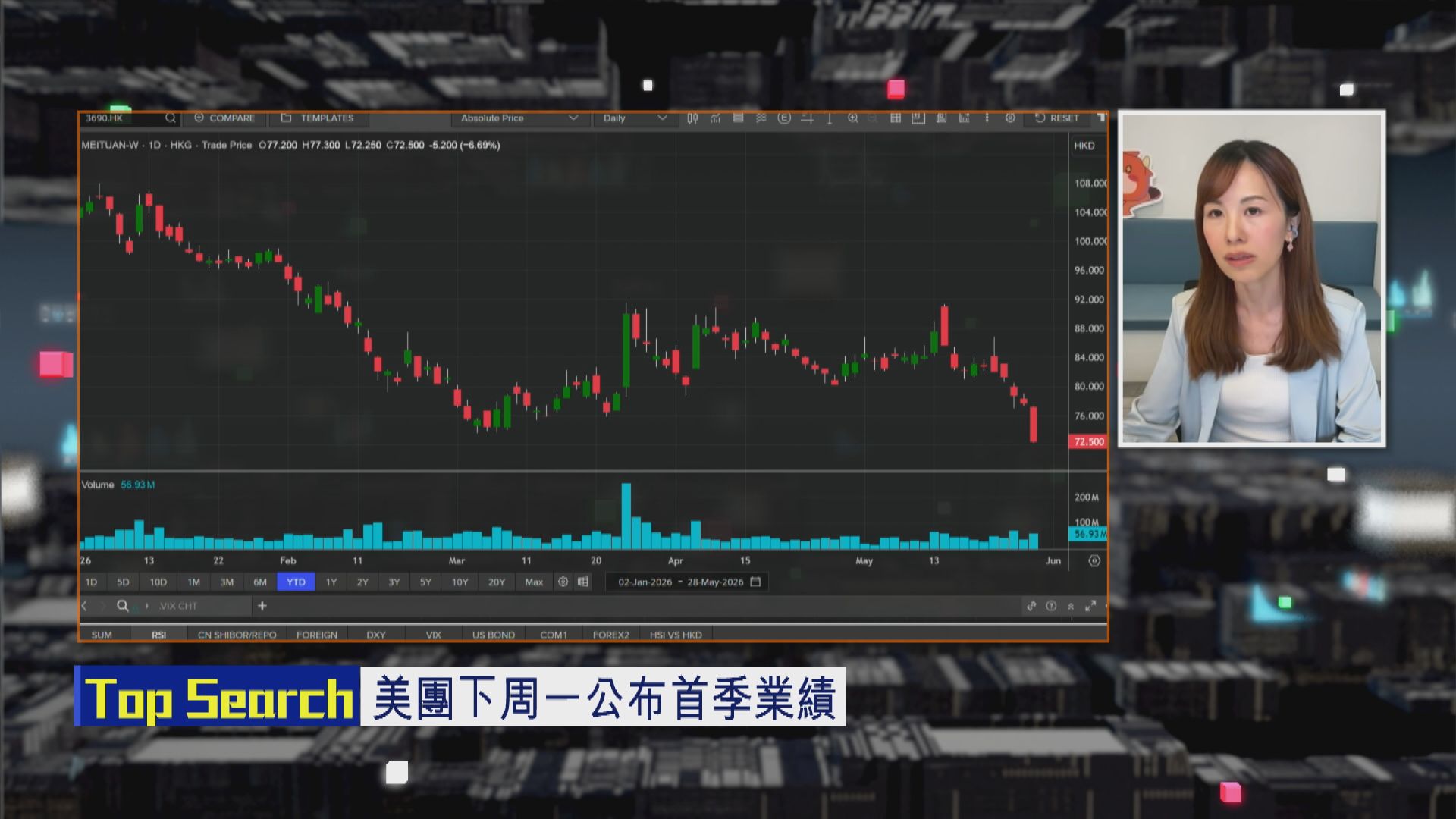Expand the panel to full screen

1090,606
